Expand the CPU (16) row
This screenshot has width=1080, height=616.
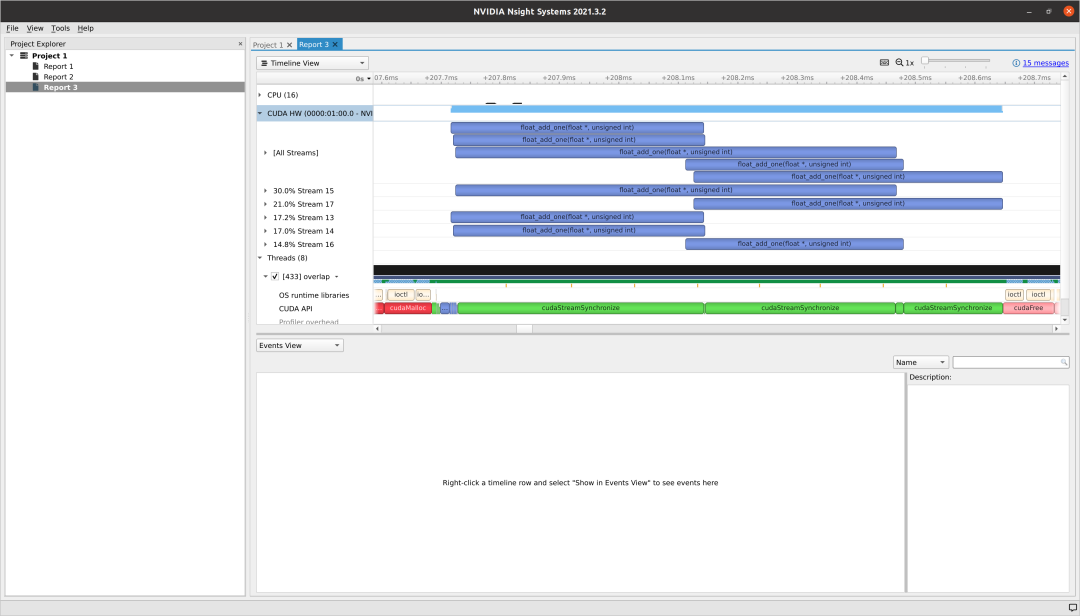pyautogui.click(x=260, y=95)
